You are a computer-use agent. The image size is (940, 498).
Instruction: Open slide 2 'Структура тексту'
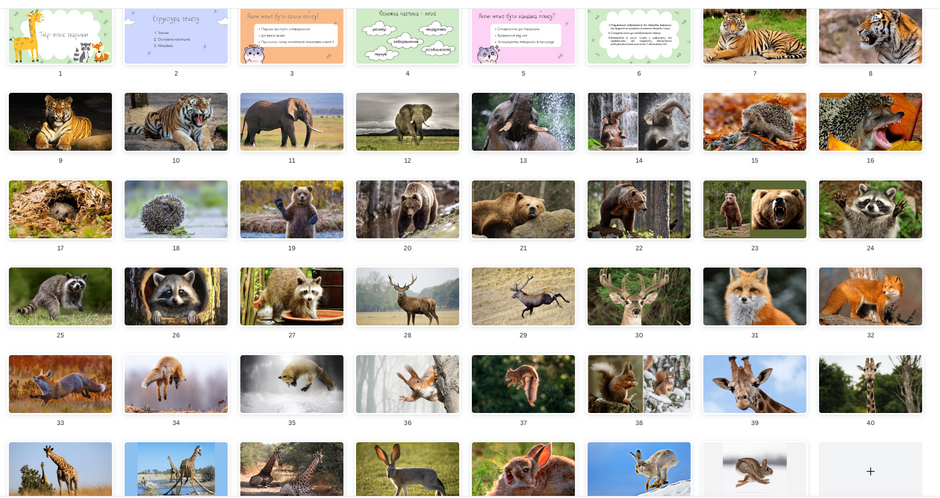point(176,36)
